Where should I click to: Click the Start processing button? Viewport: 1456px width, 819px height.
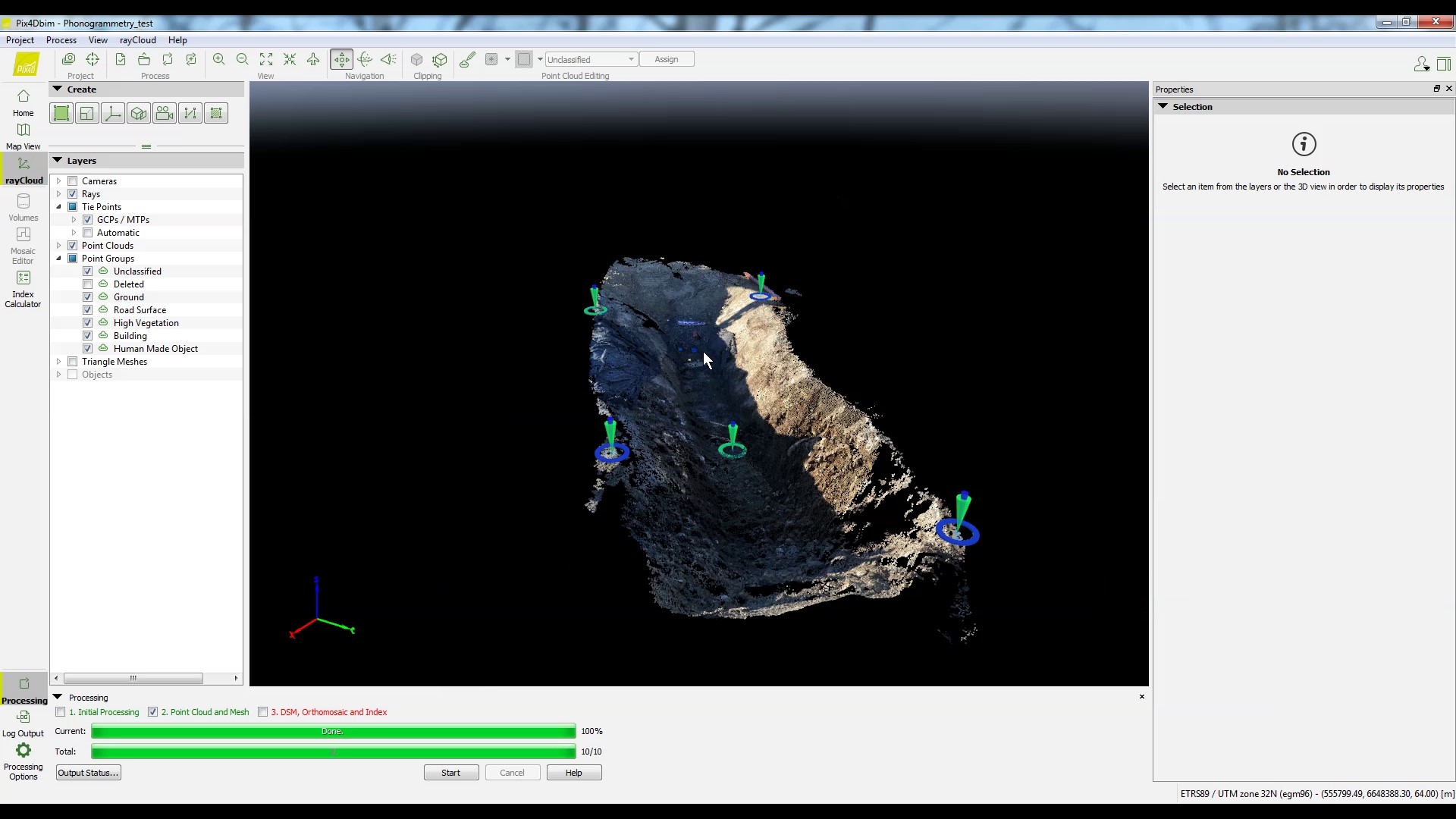(x=450, y=773)
